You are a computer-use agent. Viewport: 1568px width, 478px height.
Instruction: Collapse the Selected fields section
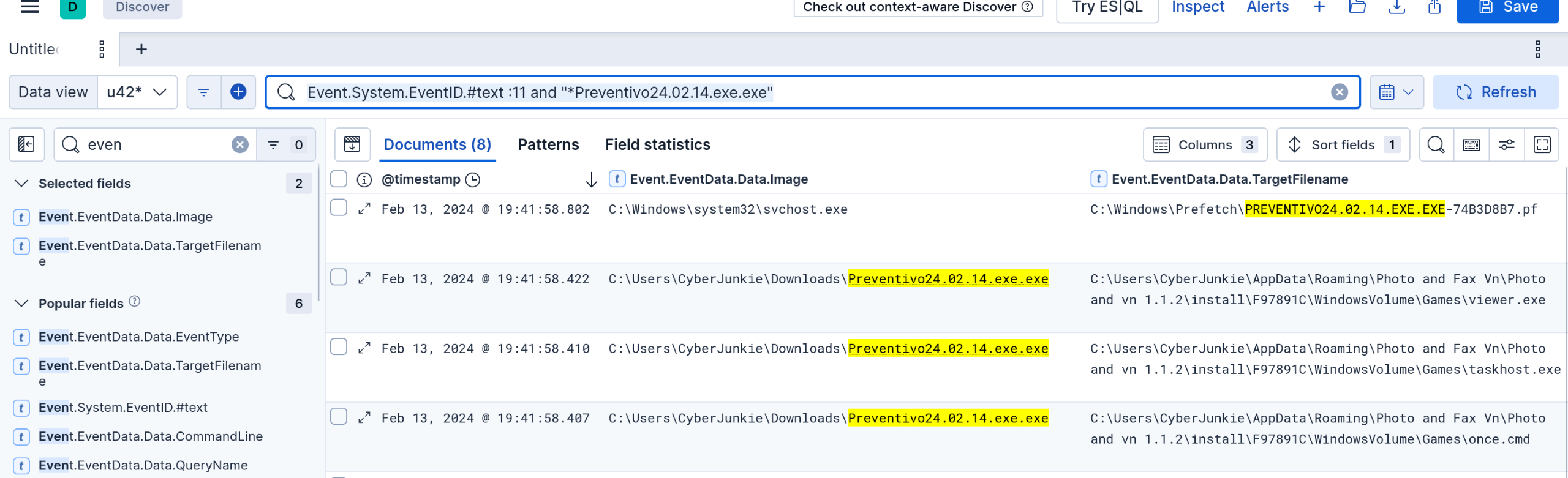click(x=21, y=183)
